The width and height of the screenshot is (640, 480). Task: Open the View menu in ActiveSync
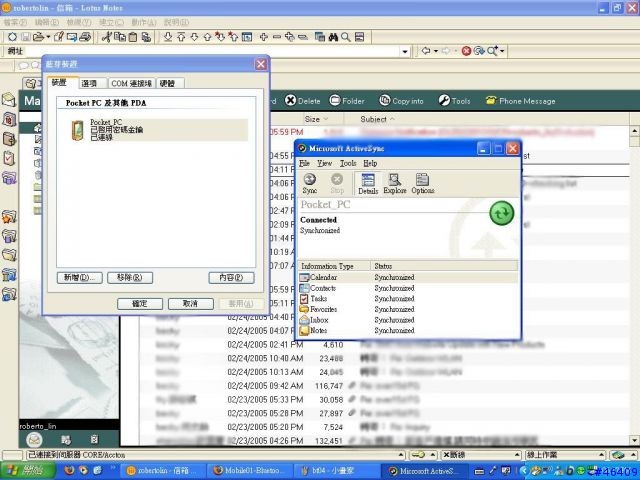click(324, 163)
